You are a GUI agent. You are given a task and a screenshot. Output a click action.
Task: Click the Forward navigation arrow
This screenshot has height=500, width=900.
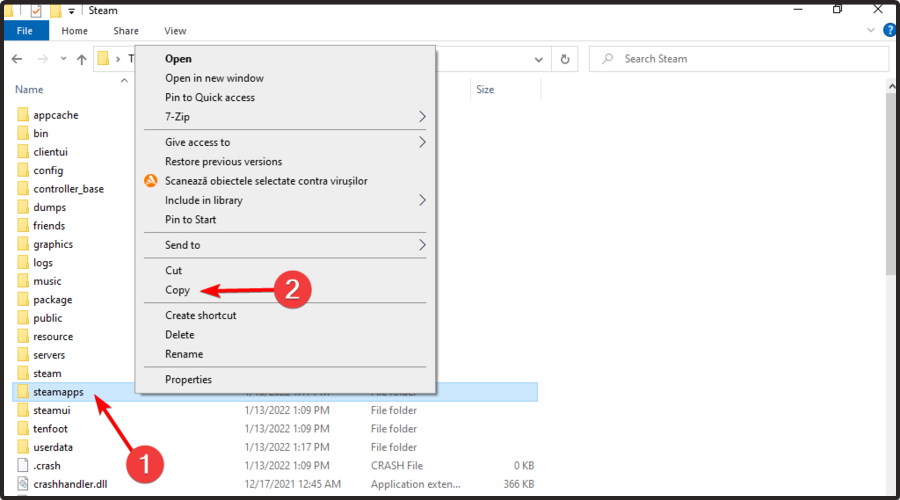click(42, 59)
